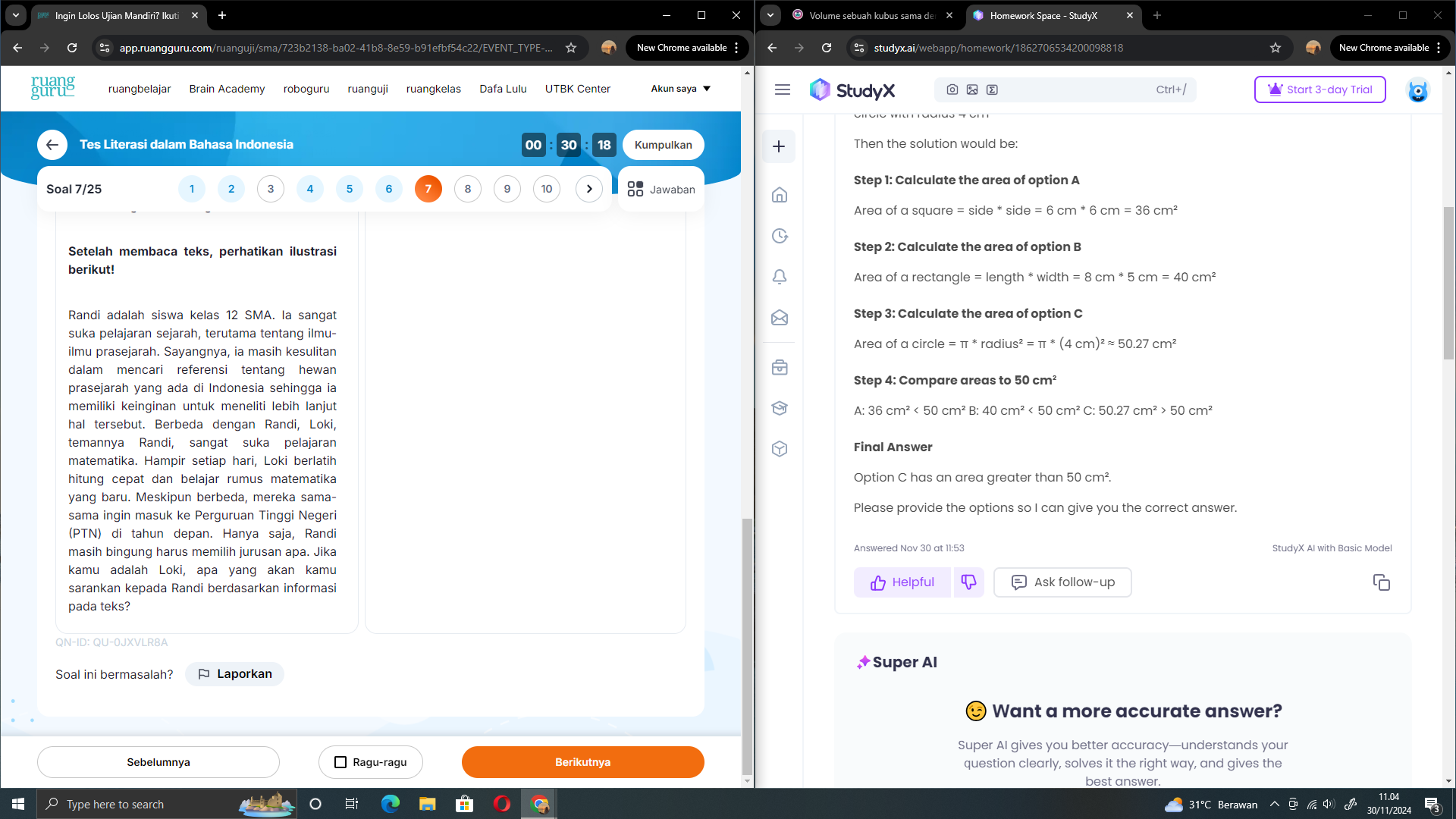The height and width of the screenshot is (819, 1456).
Task: Click the math formula icon in StudyX toolbar
Action: [992, 89]
